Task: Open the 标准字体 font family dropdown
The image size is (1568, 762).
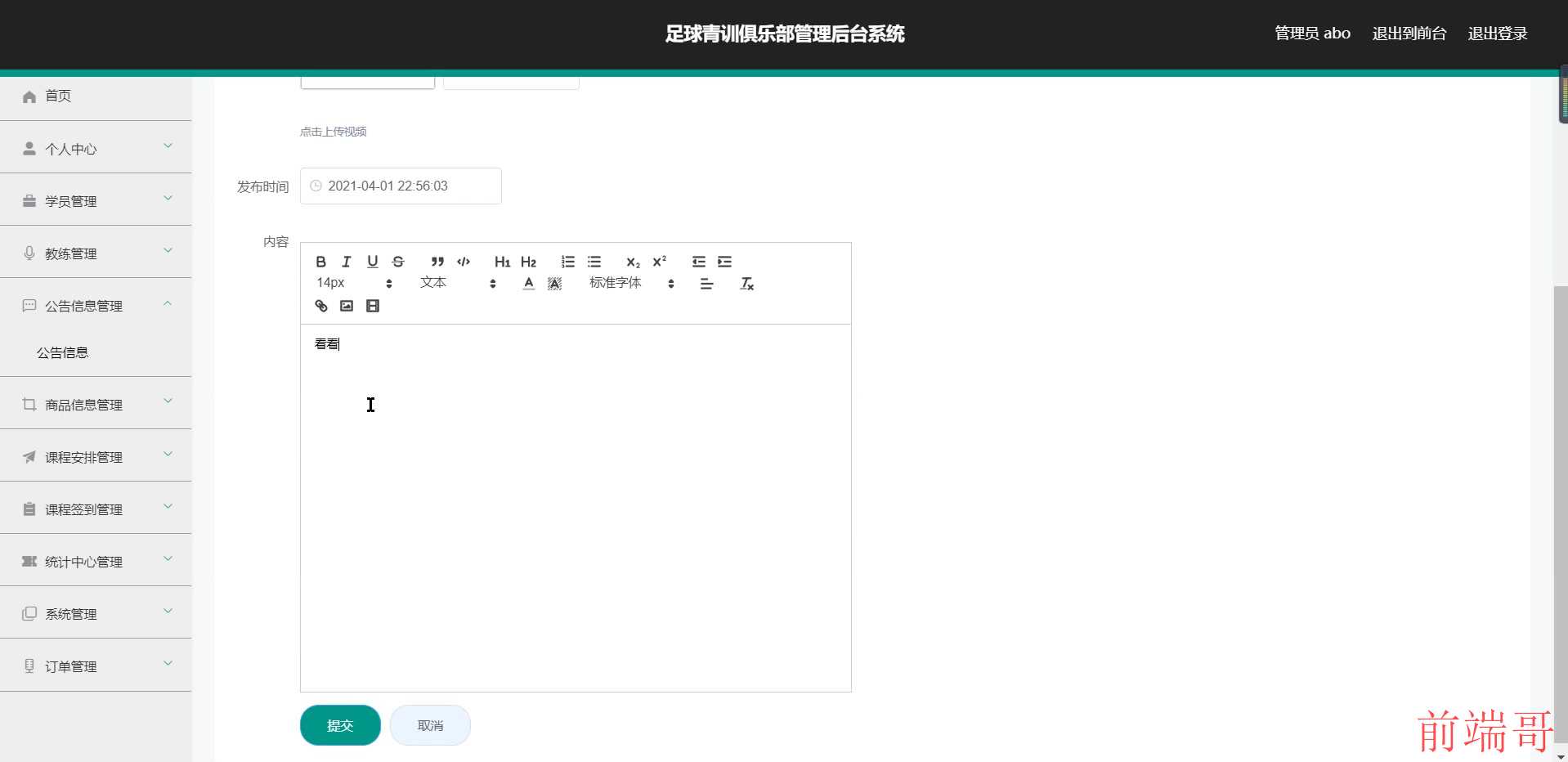Action: pos(631,283)
